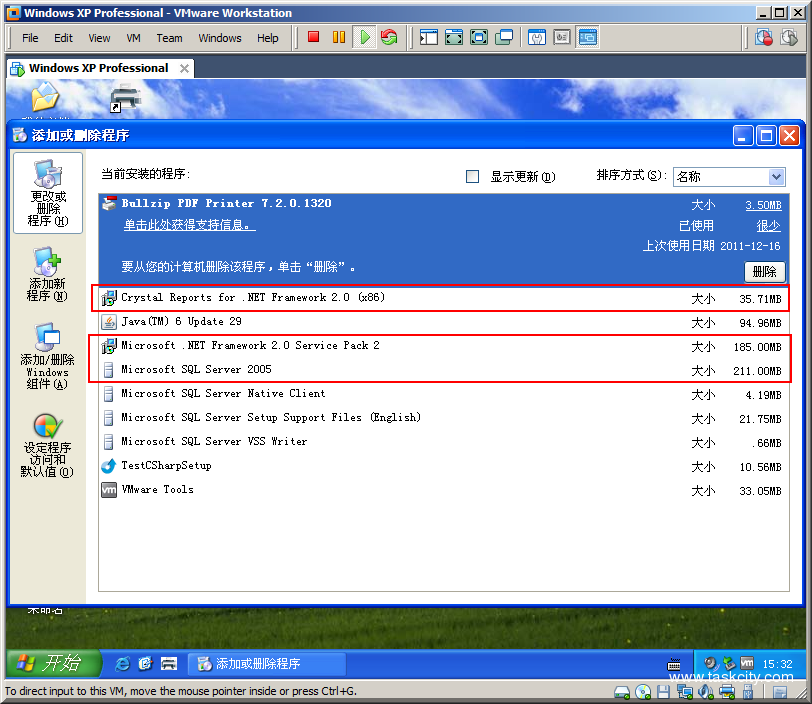812x704 pixels.
Task: Click the 3.50MB size link
Action: click(x=763, y=205)
